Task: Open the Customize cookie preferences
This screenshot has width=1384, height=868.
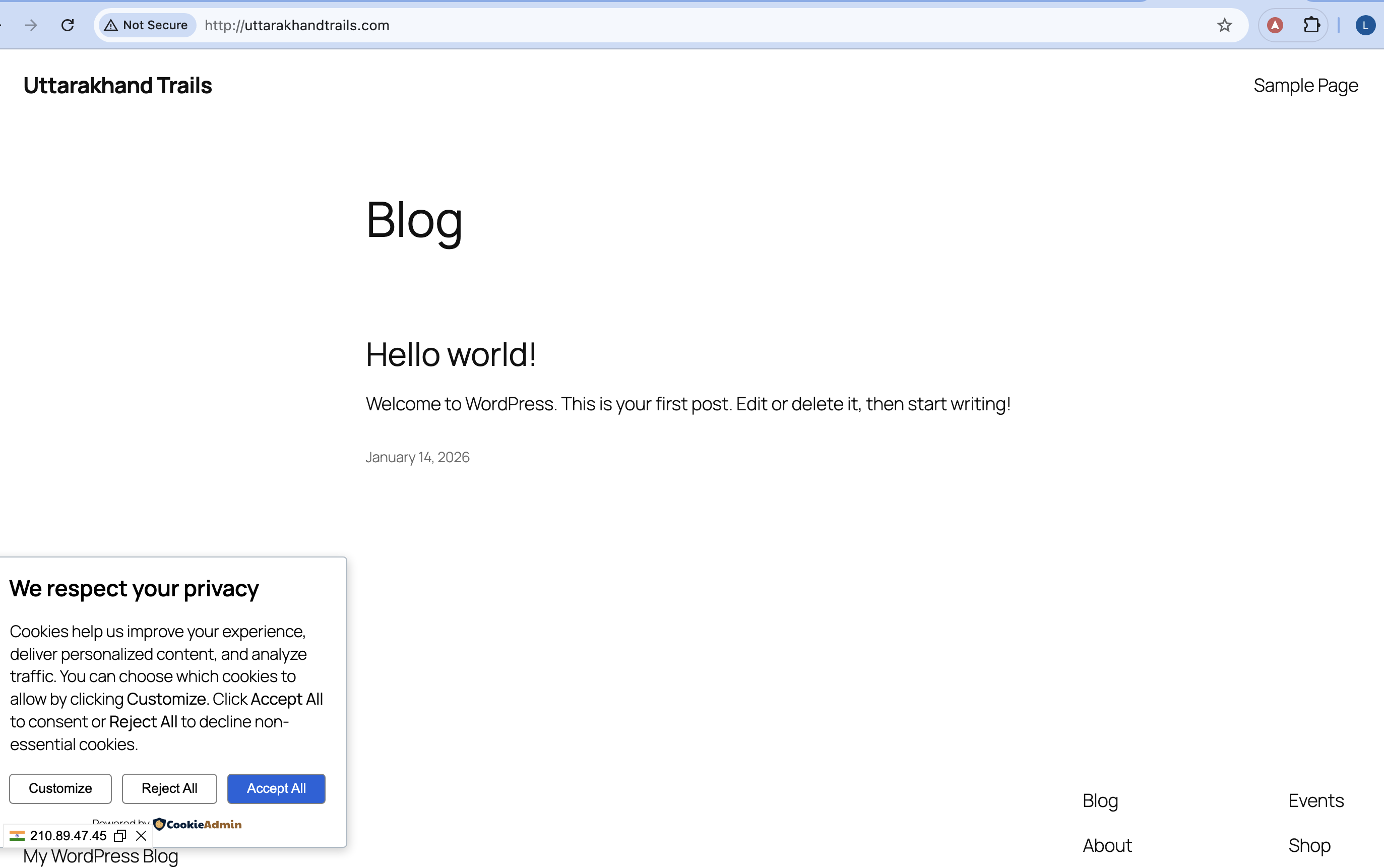Action: click(60, 788)
